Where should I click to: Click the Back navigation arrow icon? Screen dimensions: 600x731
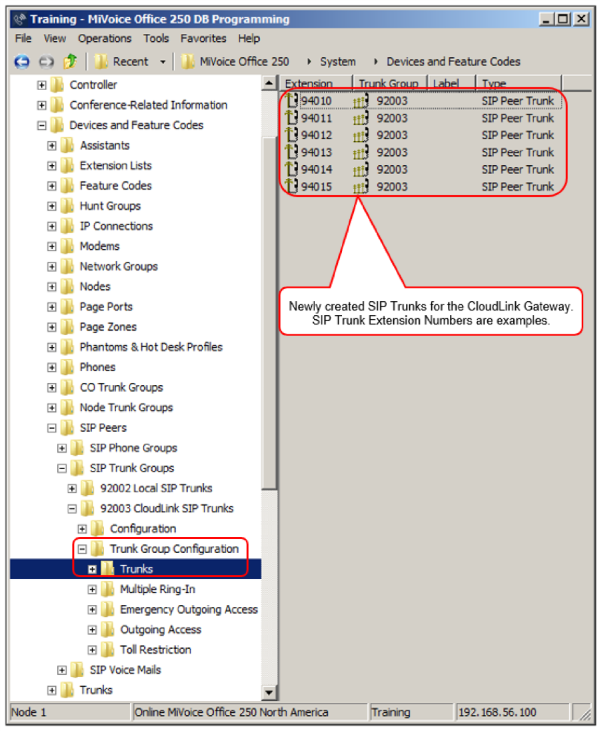pos(21,61)
